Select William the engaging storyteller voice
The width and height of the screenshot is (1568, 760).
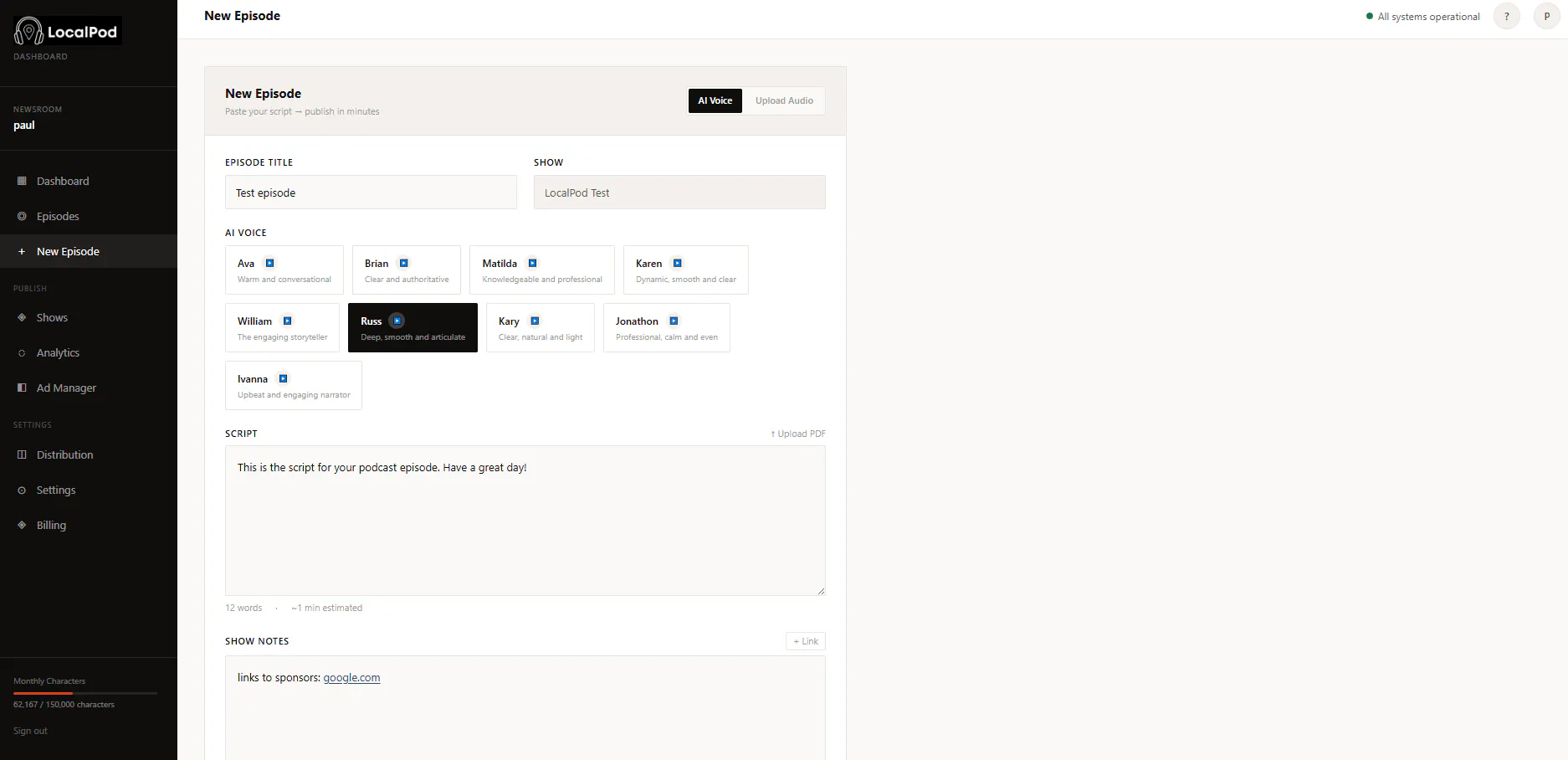pos(283,327)
